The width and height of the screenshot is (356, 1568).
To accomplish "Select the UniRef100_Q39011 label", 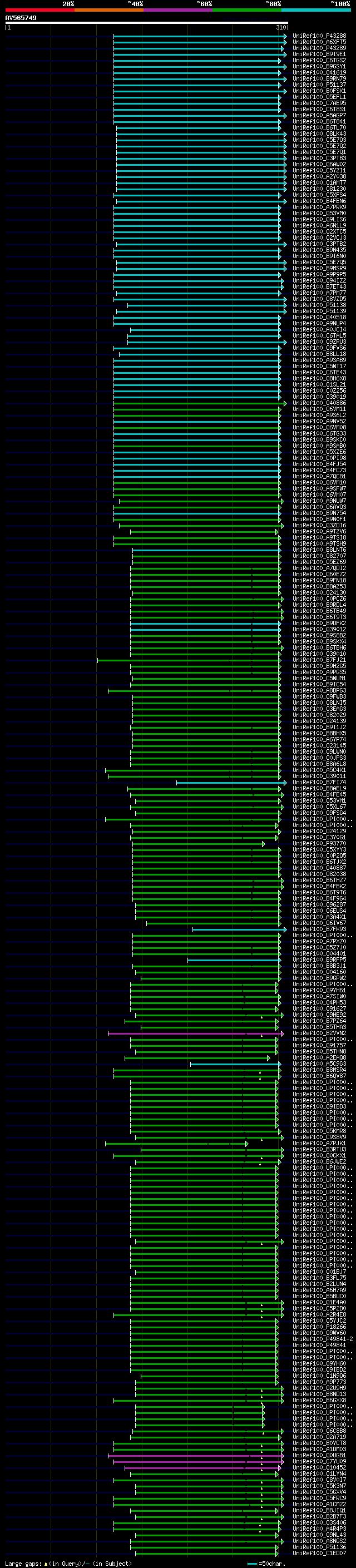I will tap(319, 776).
